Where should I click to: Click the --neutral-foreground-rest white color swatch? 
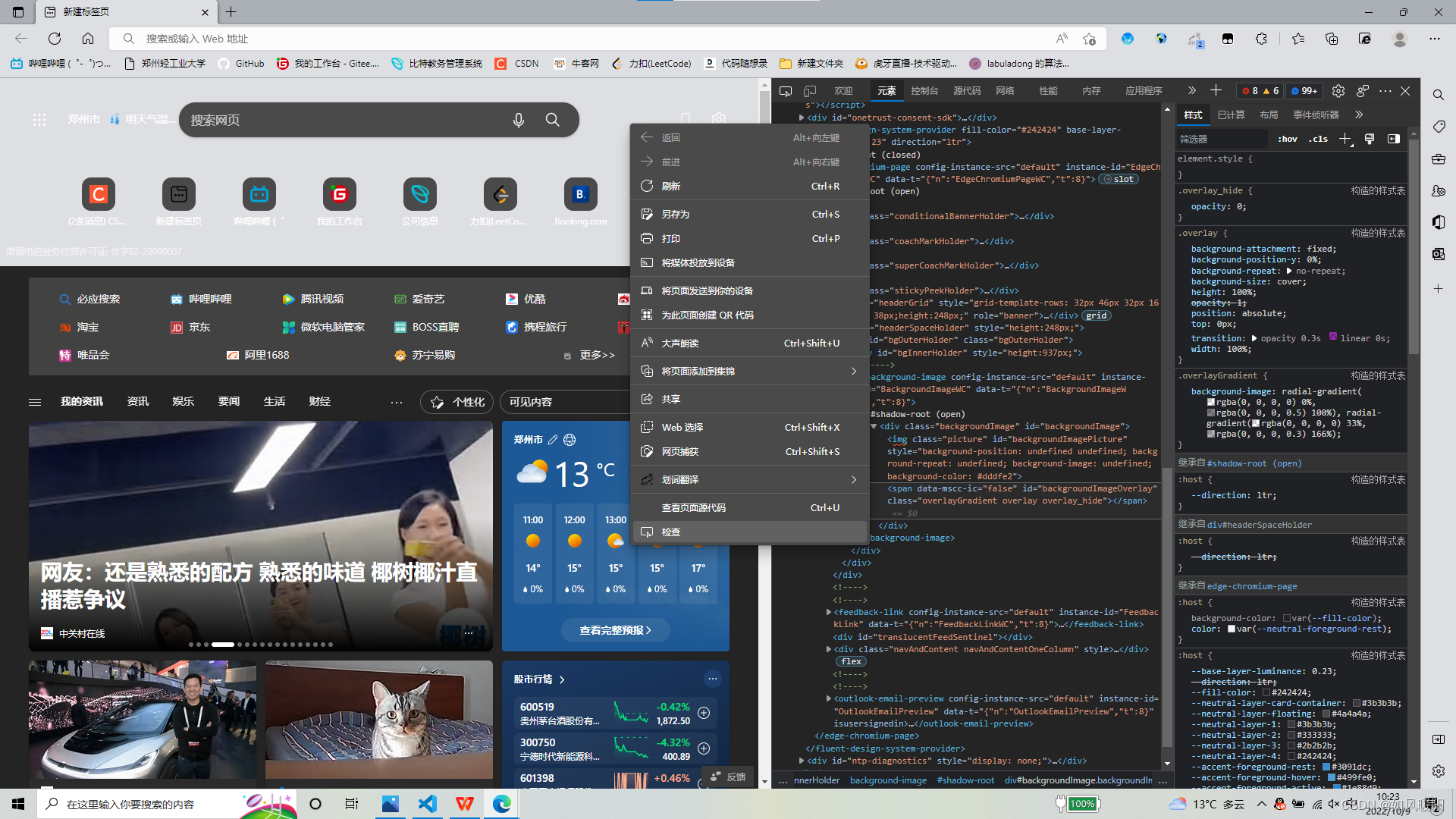[x=1232, y=629]
